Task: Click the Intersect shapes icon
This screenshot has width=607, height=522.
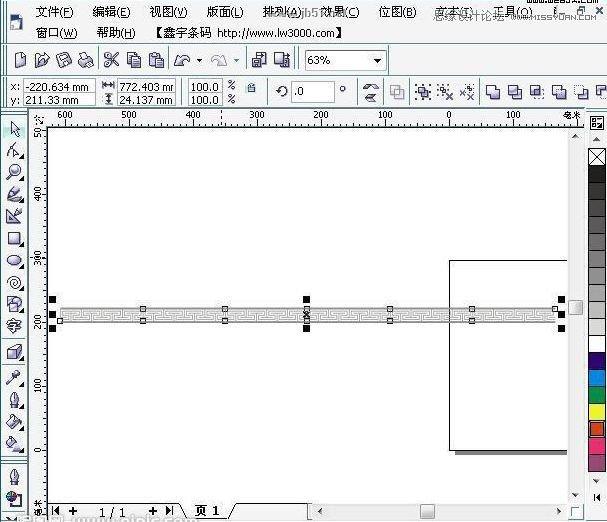Action: click(537, 92)
